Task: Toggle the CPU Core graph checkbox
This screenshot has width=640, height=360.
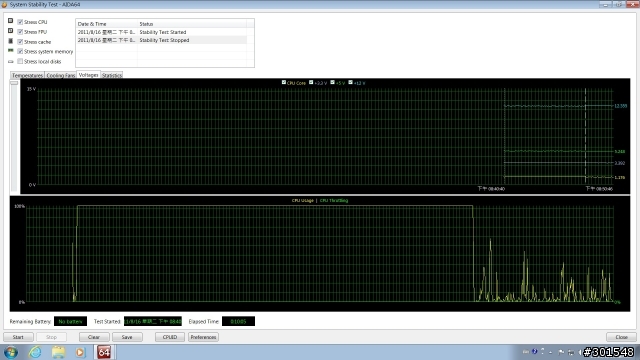Action: 284,82
